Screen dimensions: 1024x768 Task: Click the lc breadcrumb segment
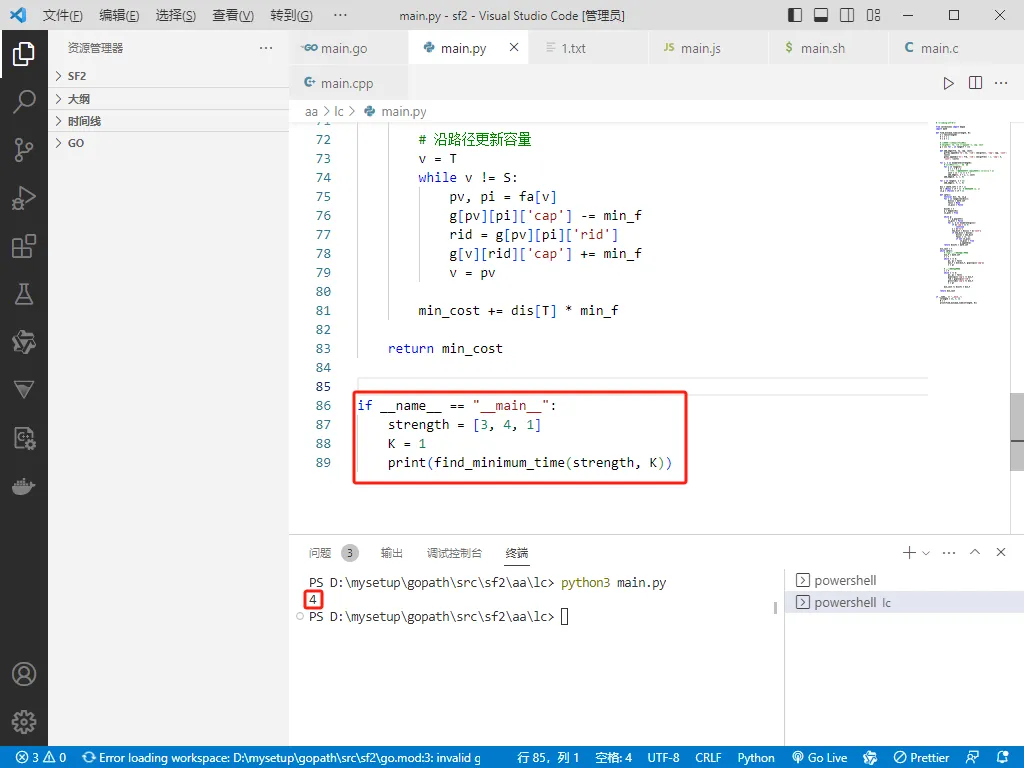point(338,112)
